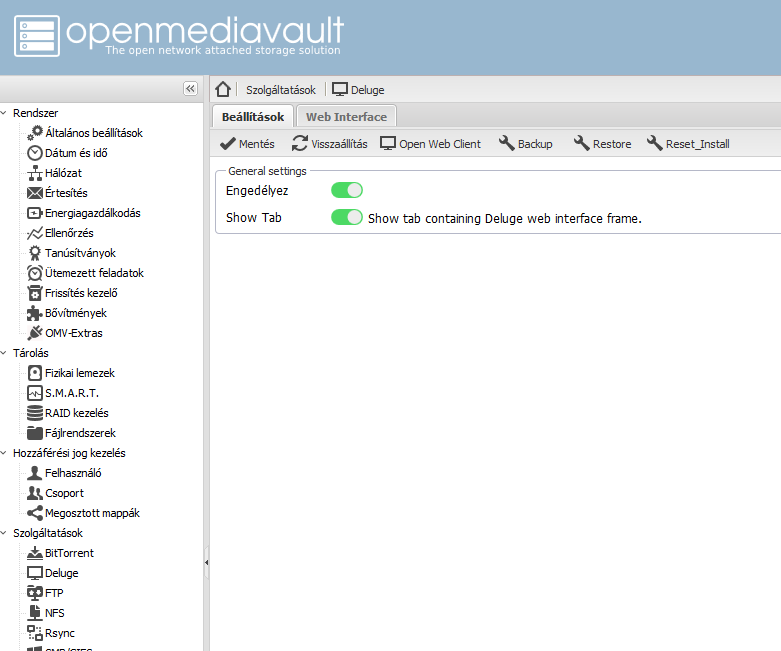Image resolution: width=781 pixels, height=651 pixels.
Task: Click the FTP service icon
Action: coord(35,593)
